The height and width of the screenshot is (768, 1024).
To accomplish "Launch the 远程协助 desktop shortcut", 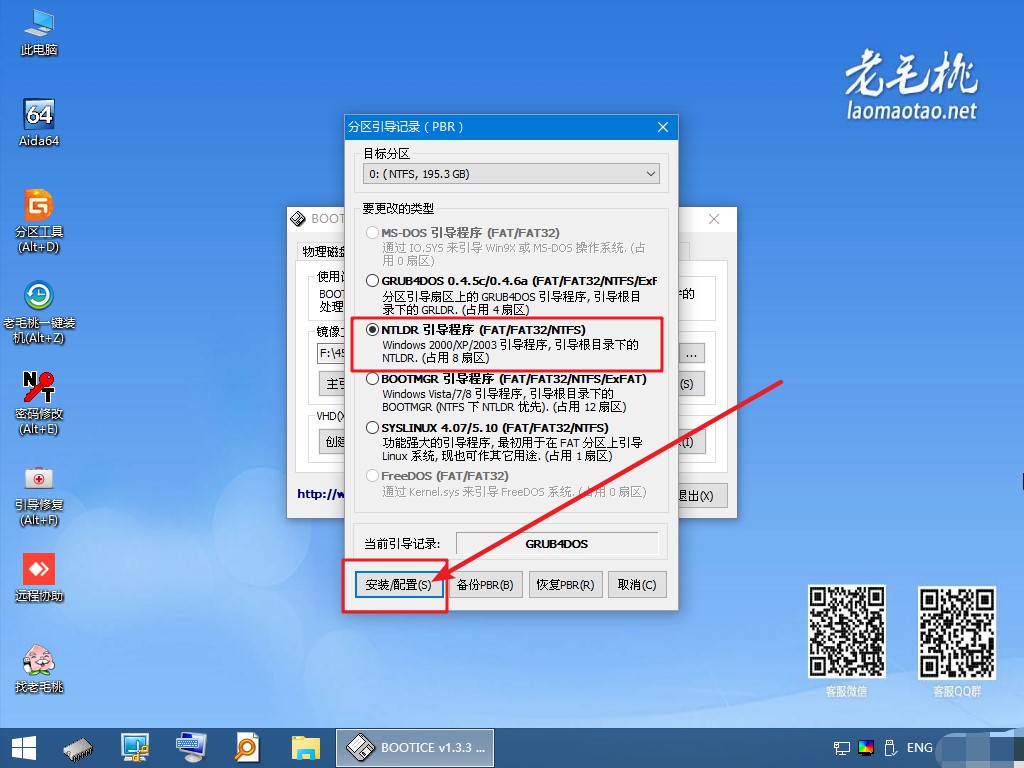I will coord(39,577).
